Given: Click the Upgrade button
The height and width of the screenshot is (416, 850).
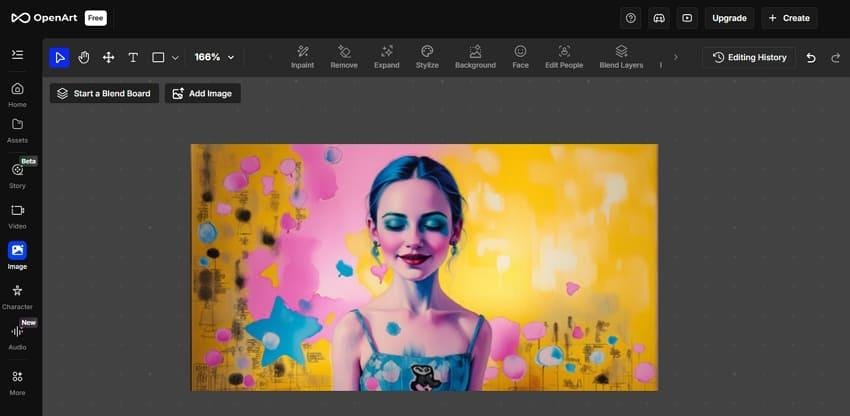Looking at the screenshot, I should pos(729,18).
